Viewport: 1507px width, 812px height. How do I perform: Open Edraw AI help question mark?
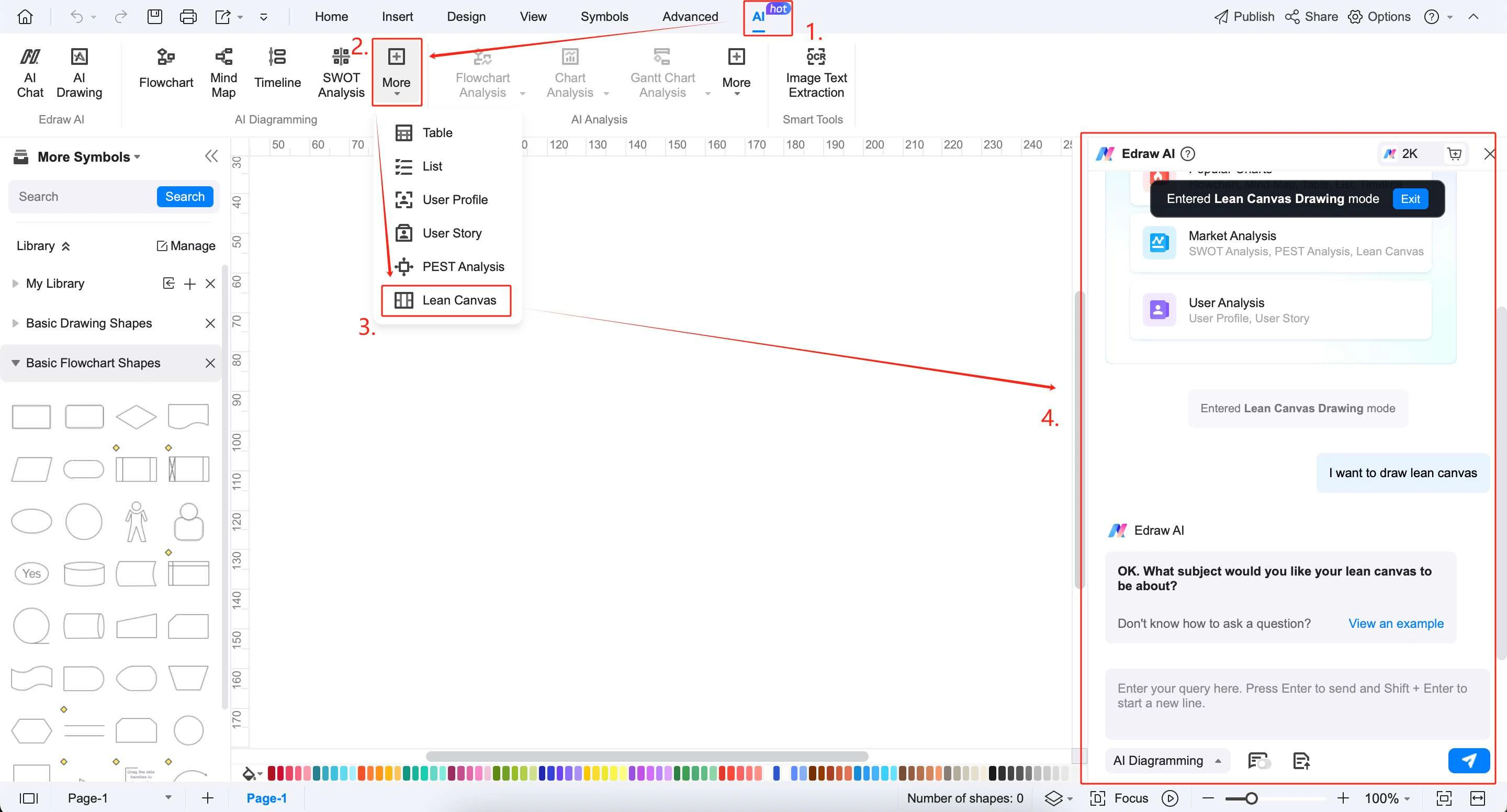(1188, 154)
